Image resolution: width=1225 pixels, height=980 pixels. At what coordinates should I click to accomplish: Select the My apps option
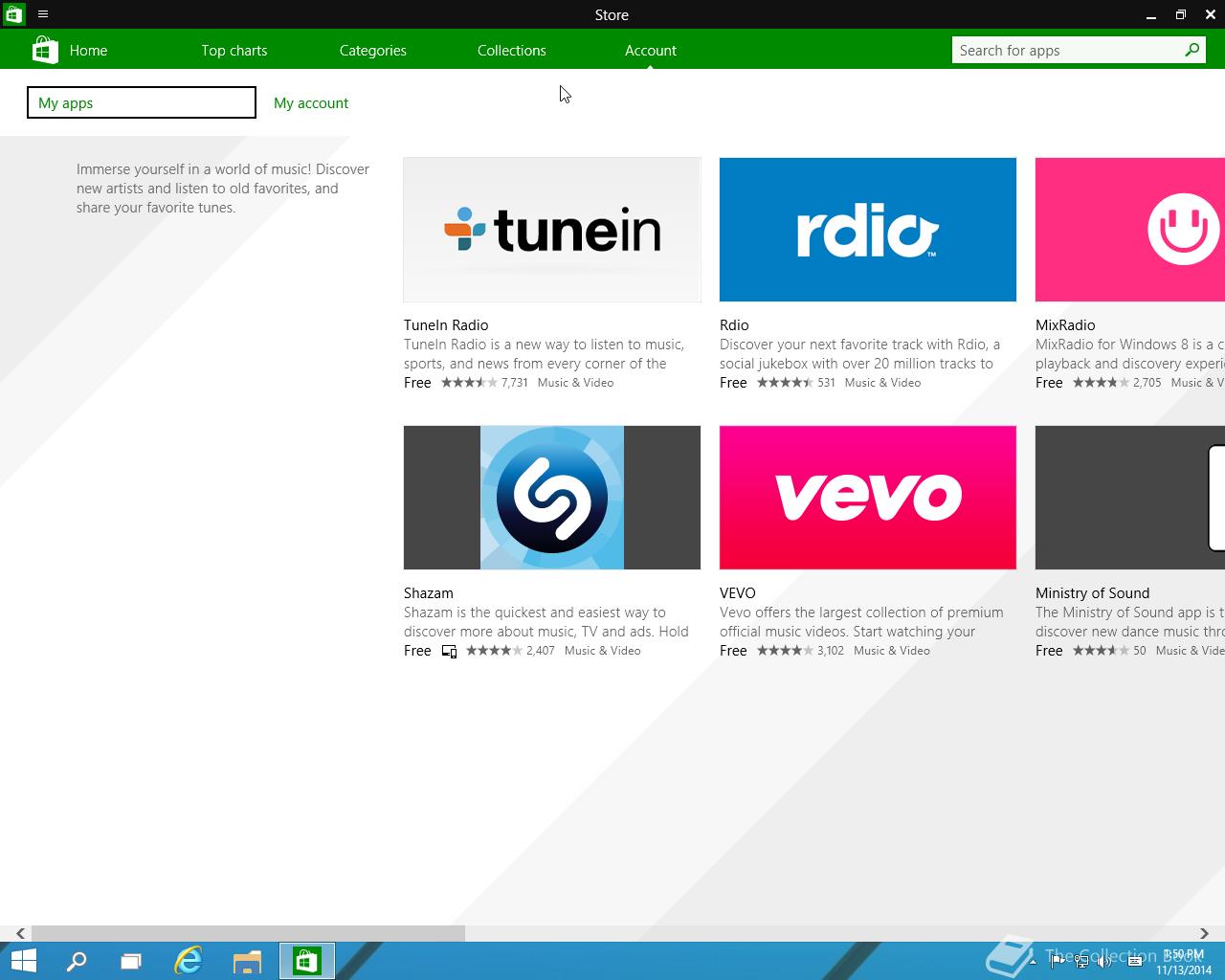[142, 102]
